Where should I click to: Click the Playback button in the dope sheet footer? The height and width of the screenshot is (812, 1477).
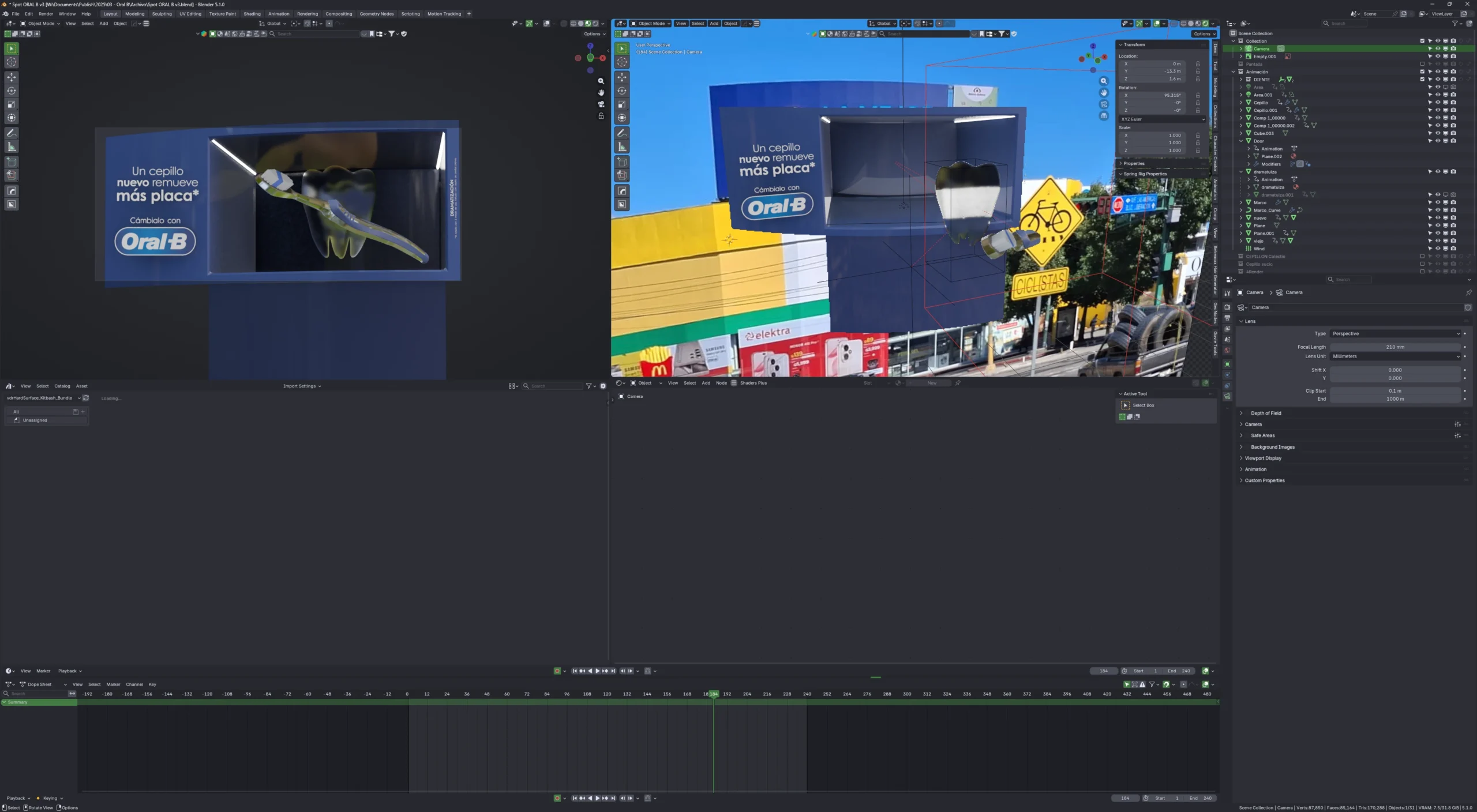click(18, 798)
